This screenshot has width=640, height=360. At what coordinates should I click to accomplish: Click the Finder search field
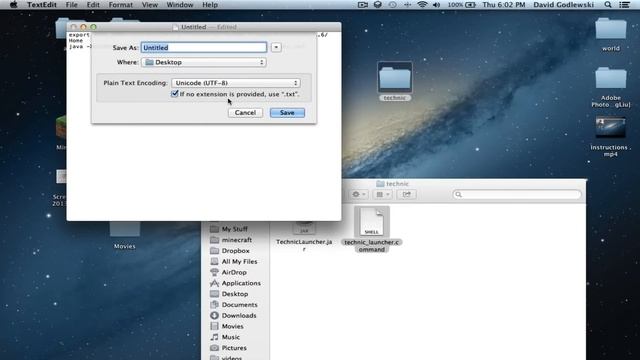(x=517, y=195)
